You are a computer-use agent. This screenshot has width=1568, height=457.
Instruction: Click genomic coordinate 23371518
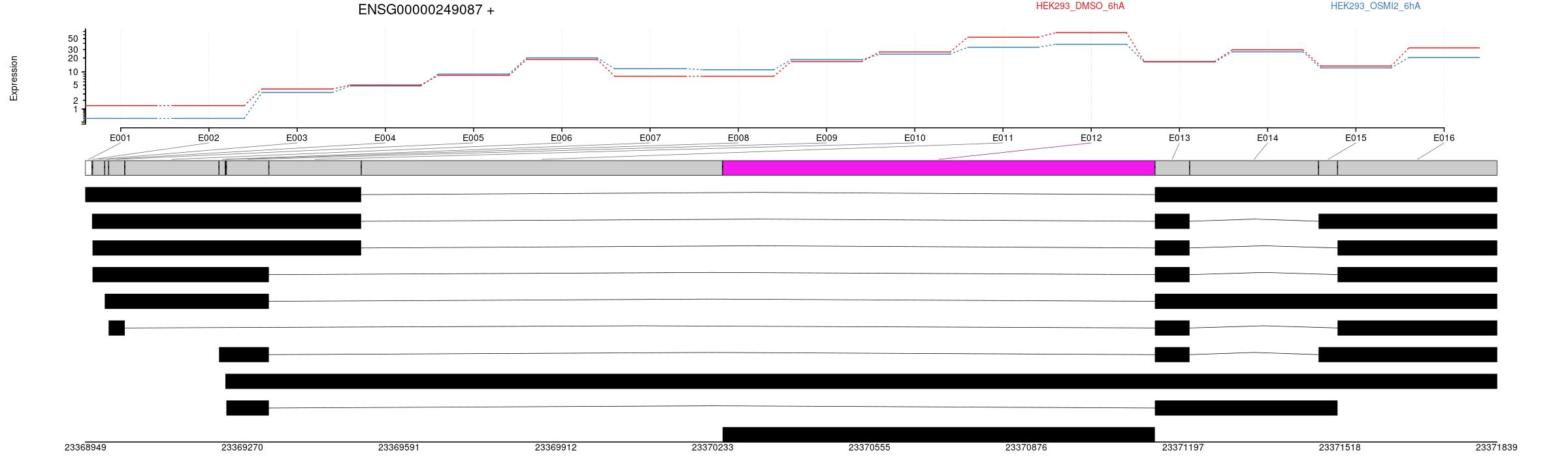(1340, 447)
